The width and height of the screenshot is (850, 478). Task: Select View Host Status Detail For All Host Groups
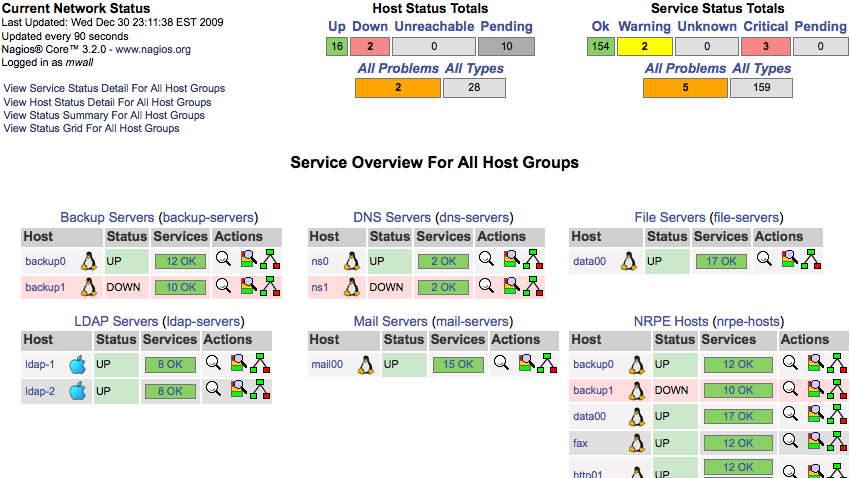(x=107, y=102)
